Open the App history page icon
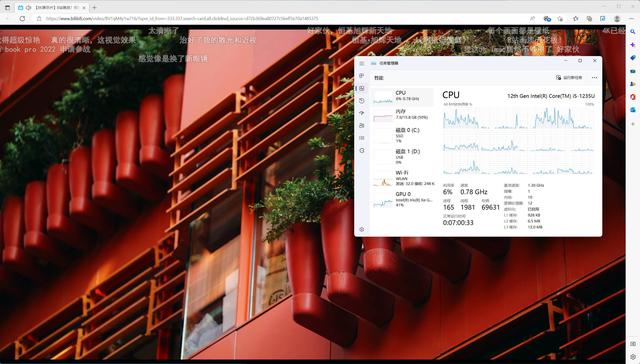640x364 pixels. tap(362, 101)
